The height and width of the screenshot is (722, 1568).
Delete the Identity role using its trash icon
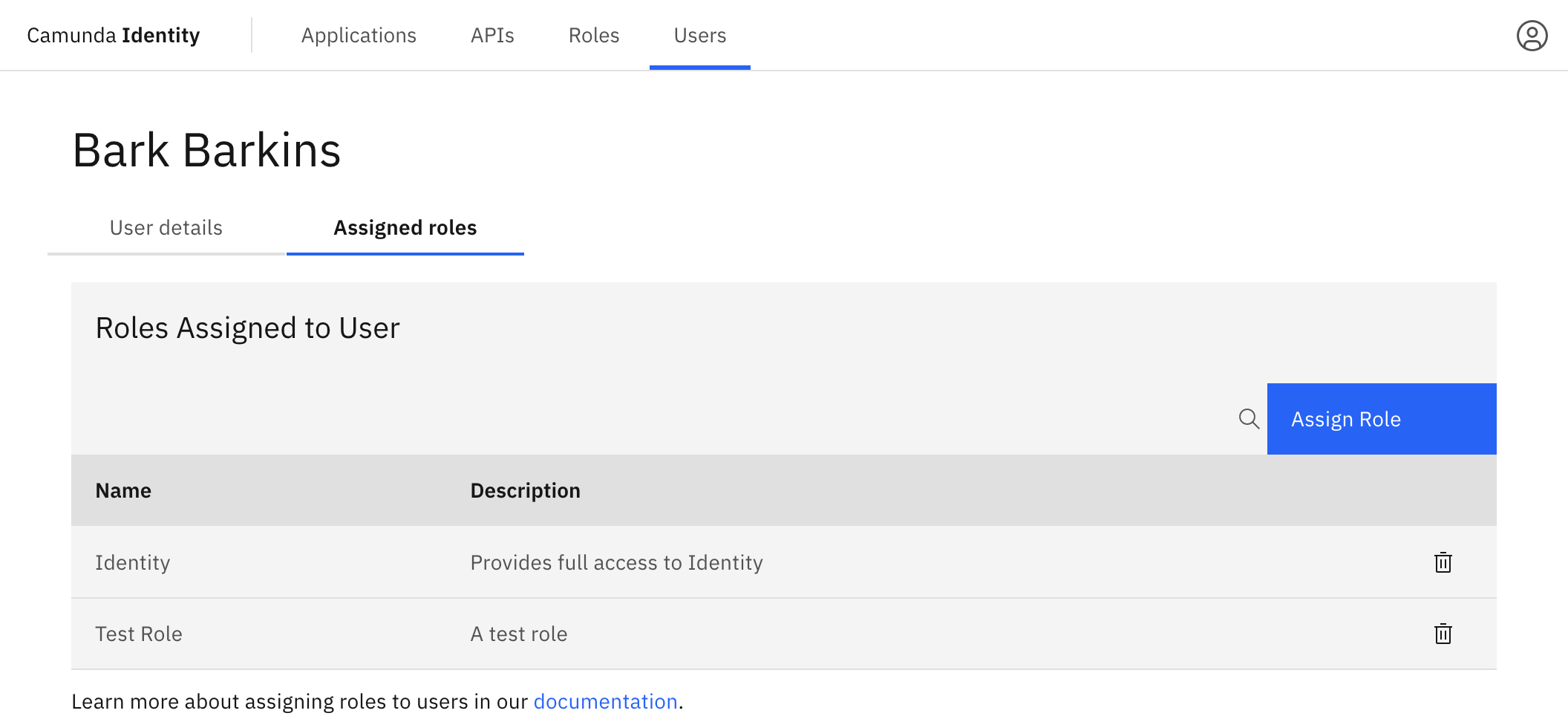click(1443, 562)
